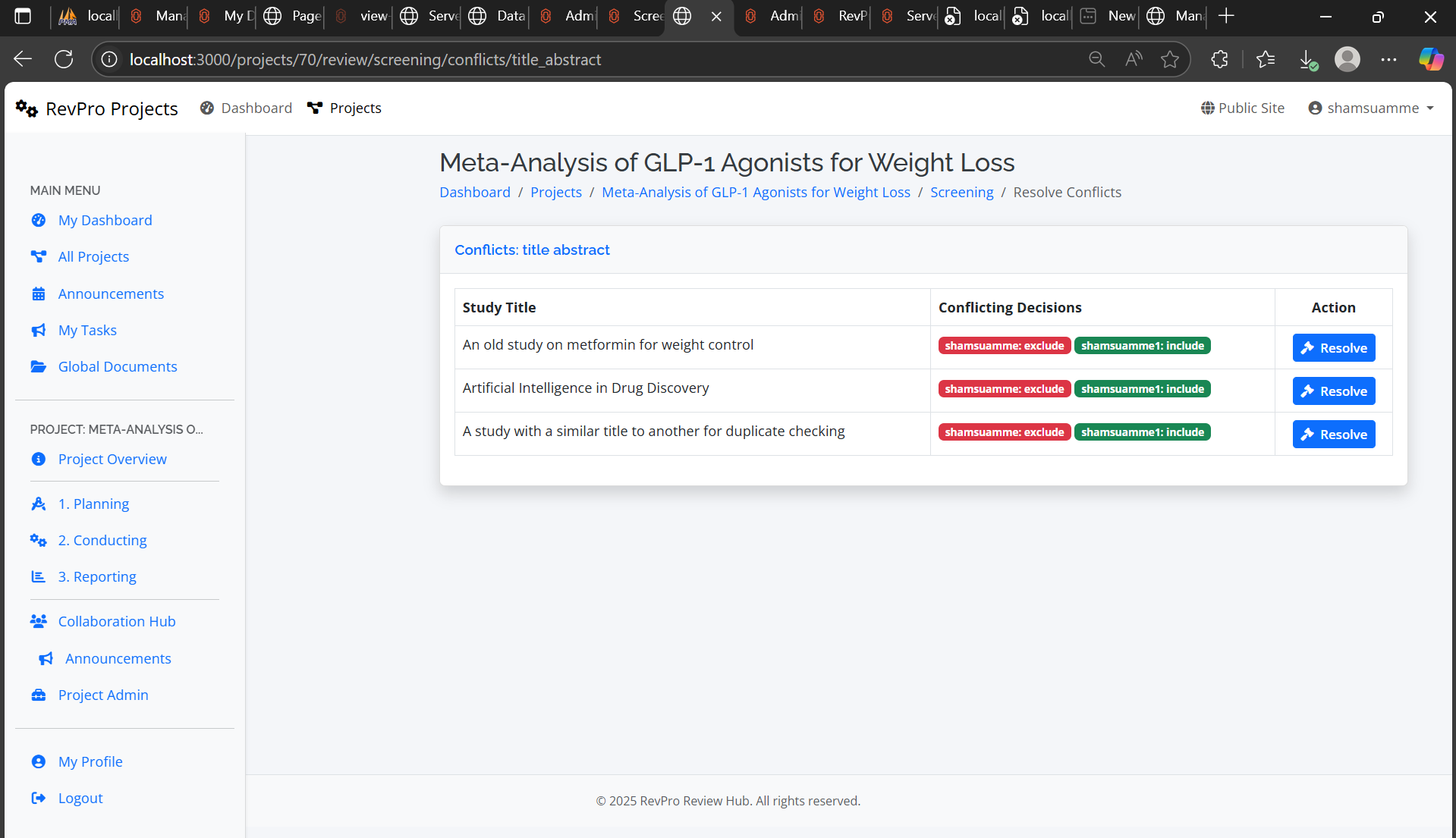1456x838 pixels.
Task: Click the Global Documents folder icon
Action: tap(38, 366)
